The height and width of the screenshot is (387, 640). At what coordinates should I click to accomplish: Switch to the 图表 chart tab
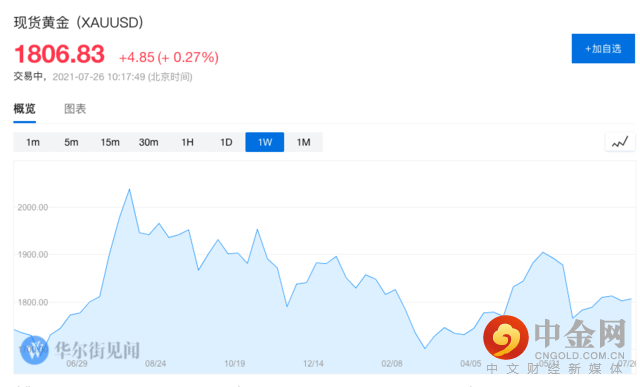point(75,109)
